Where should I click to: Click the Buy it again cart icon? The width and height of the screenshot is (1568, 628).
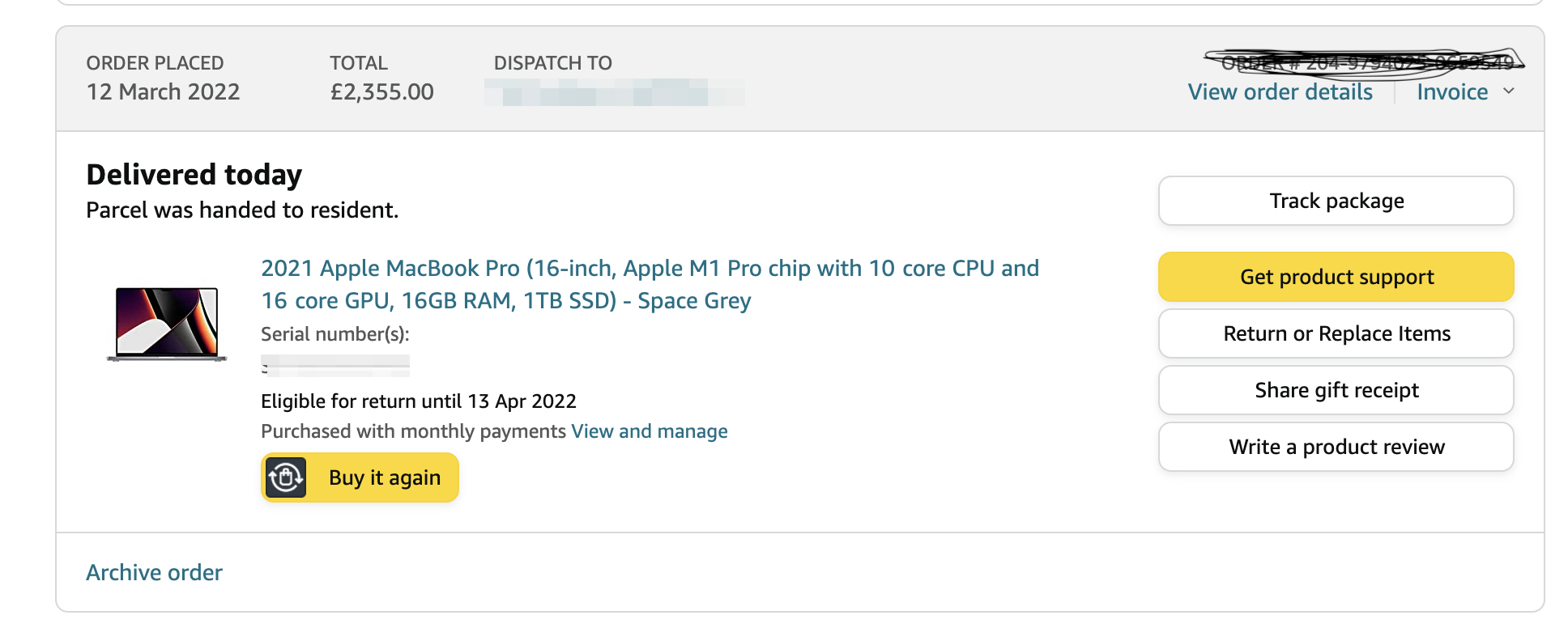285,477
